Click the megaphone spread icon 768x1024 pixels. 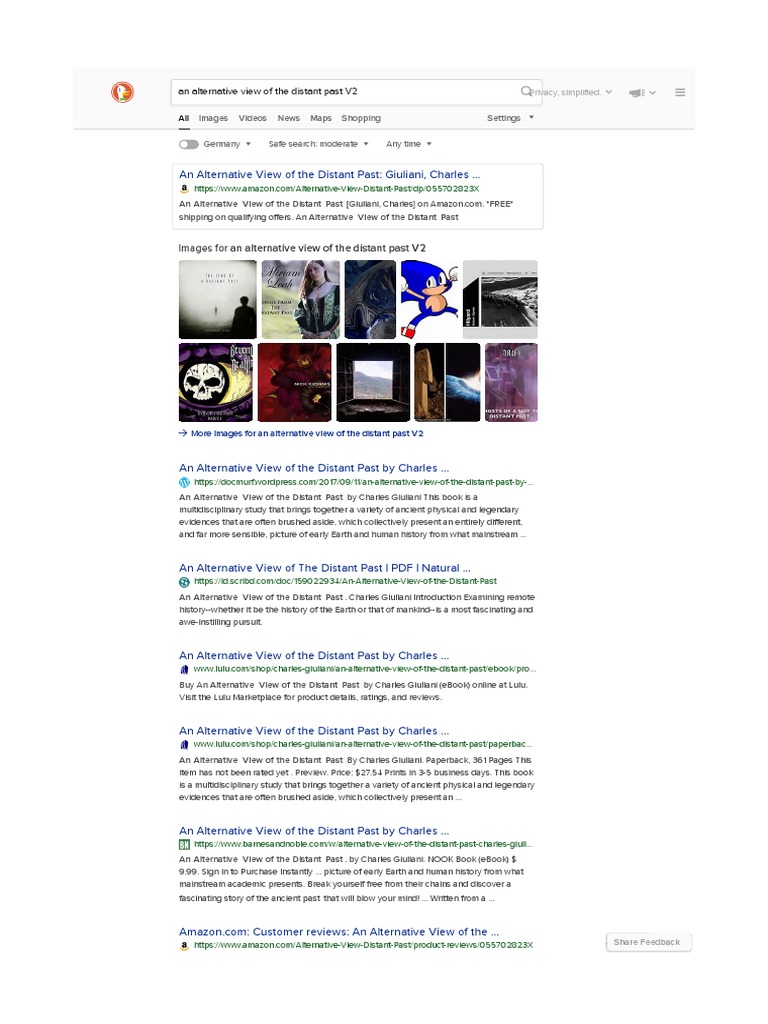(x=637, y=93)
